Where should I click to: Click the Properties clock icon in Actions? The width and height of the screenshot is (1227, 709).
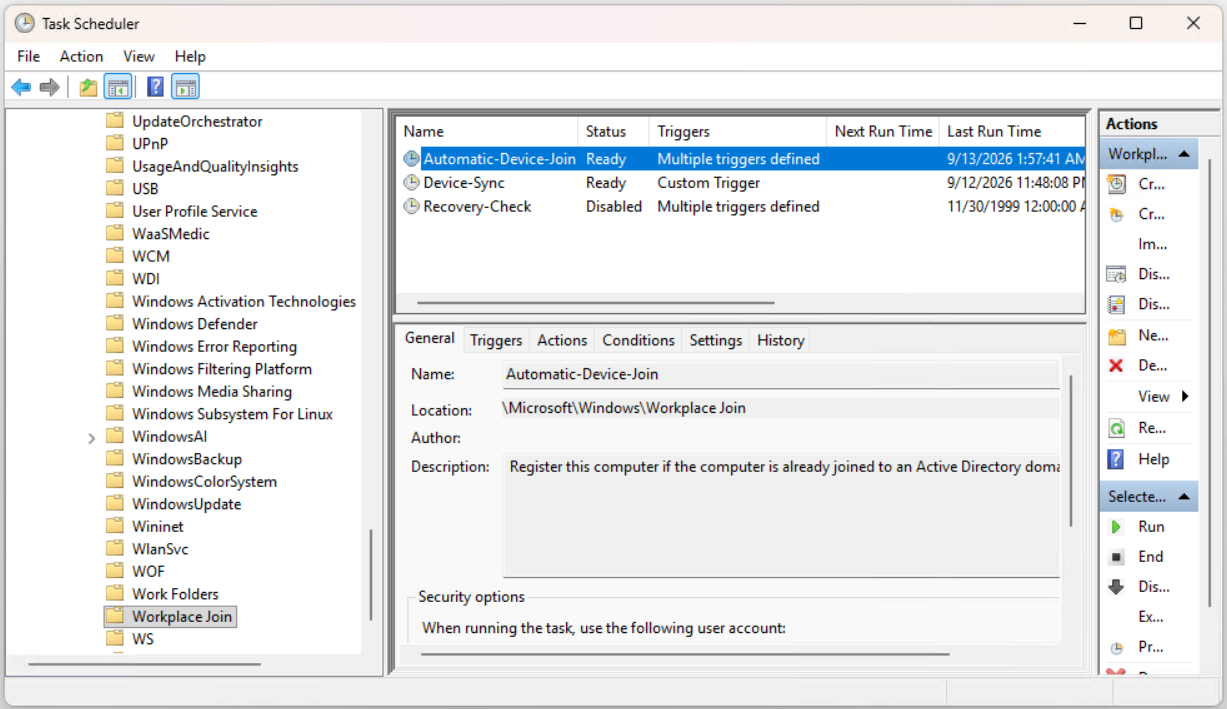pos(1116,647)
